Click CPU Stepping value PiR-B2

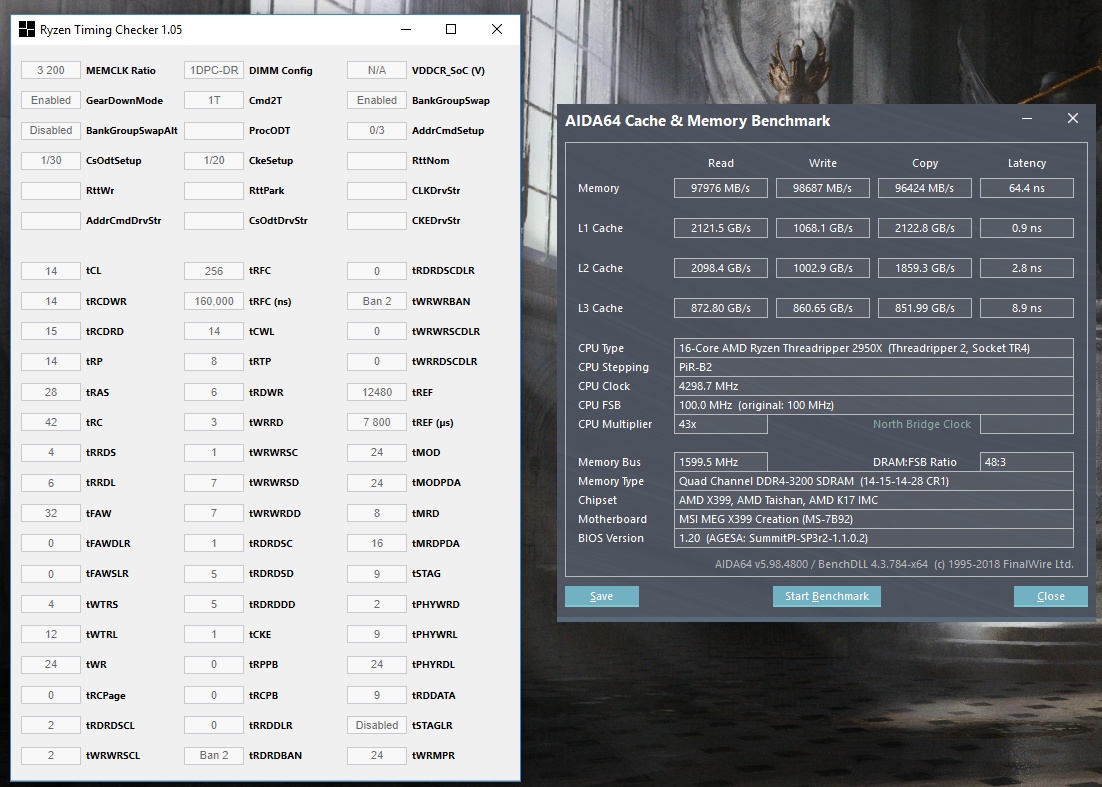pos(874,367)
